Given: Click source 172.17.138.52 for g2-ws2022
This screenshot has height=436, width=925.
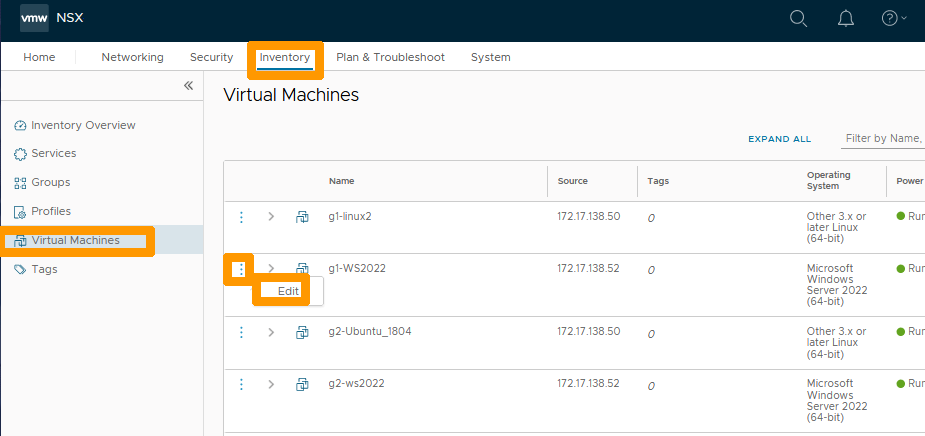Looking at the screenshot, I should coord(588,383).
